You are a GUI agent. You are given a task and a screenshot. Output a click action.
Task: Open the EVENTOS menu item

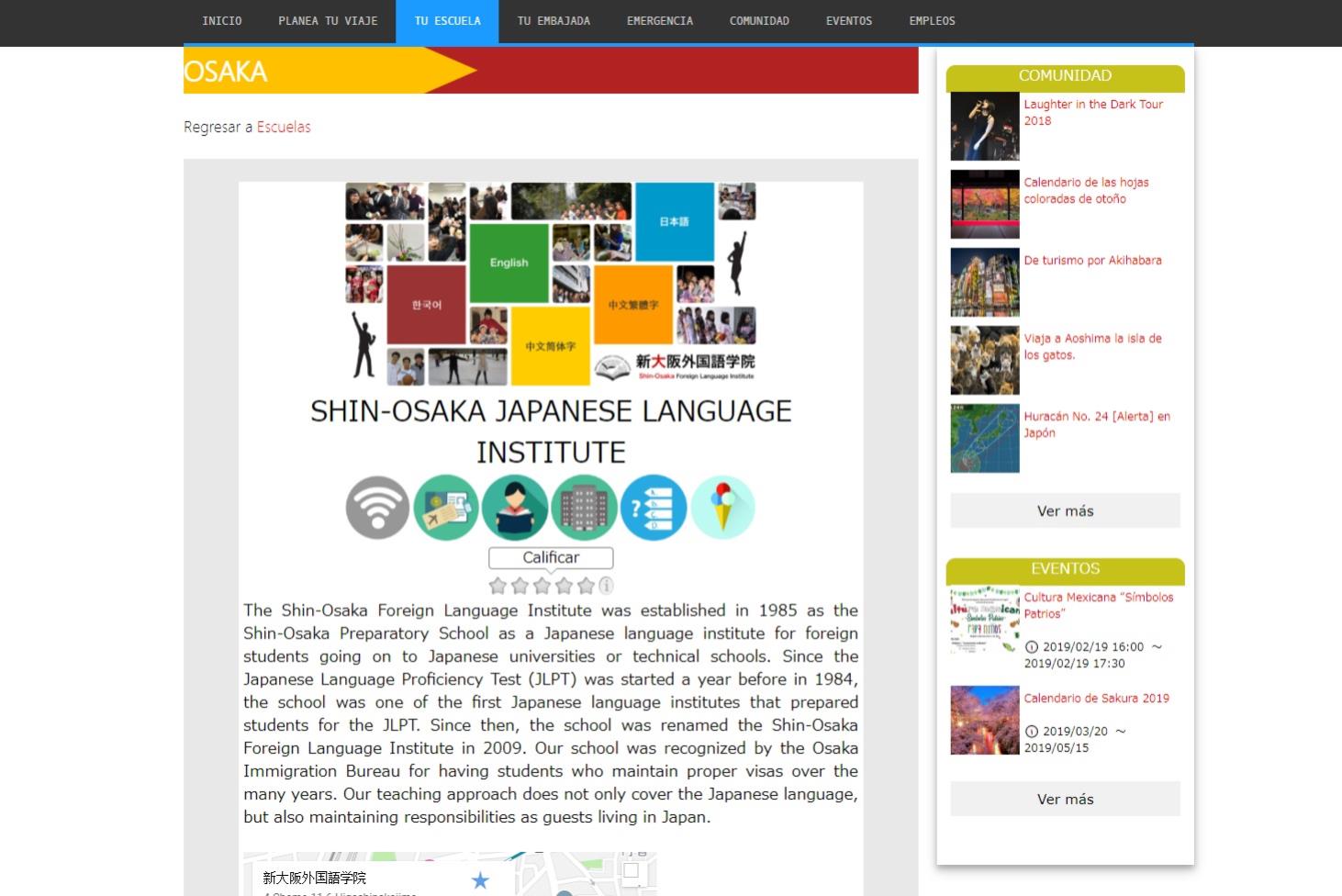849,21
